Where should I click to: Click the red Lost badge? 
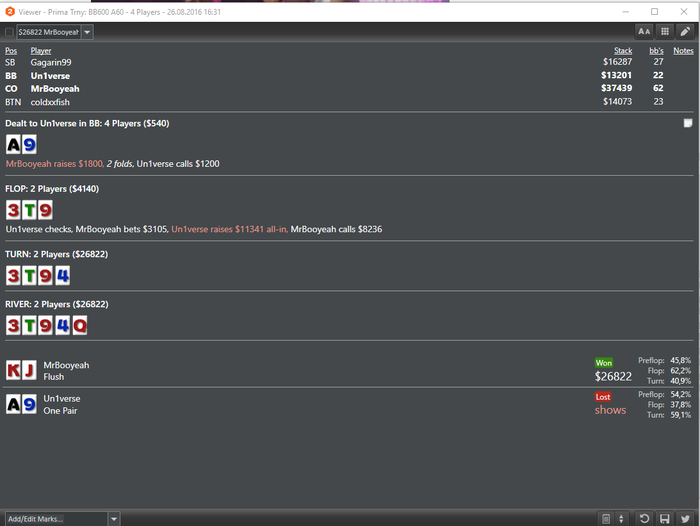603,397
